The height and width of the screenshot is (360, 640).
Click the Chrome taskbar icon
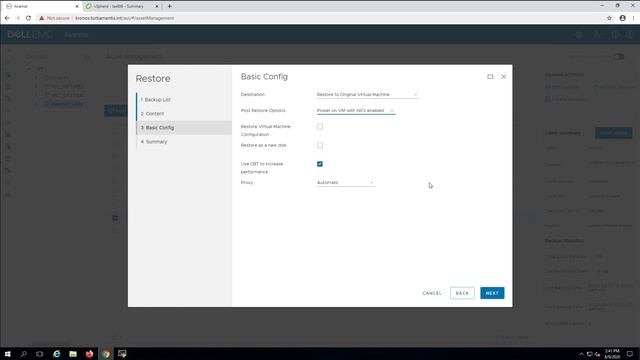106,354
